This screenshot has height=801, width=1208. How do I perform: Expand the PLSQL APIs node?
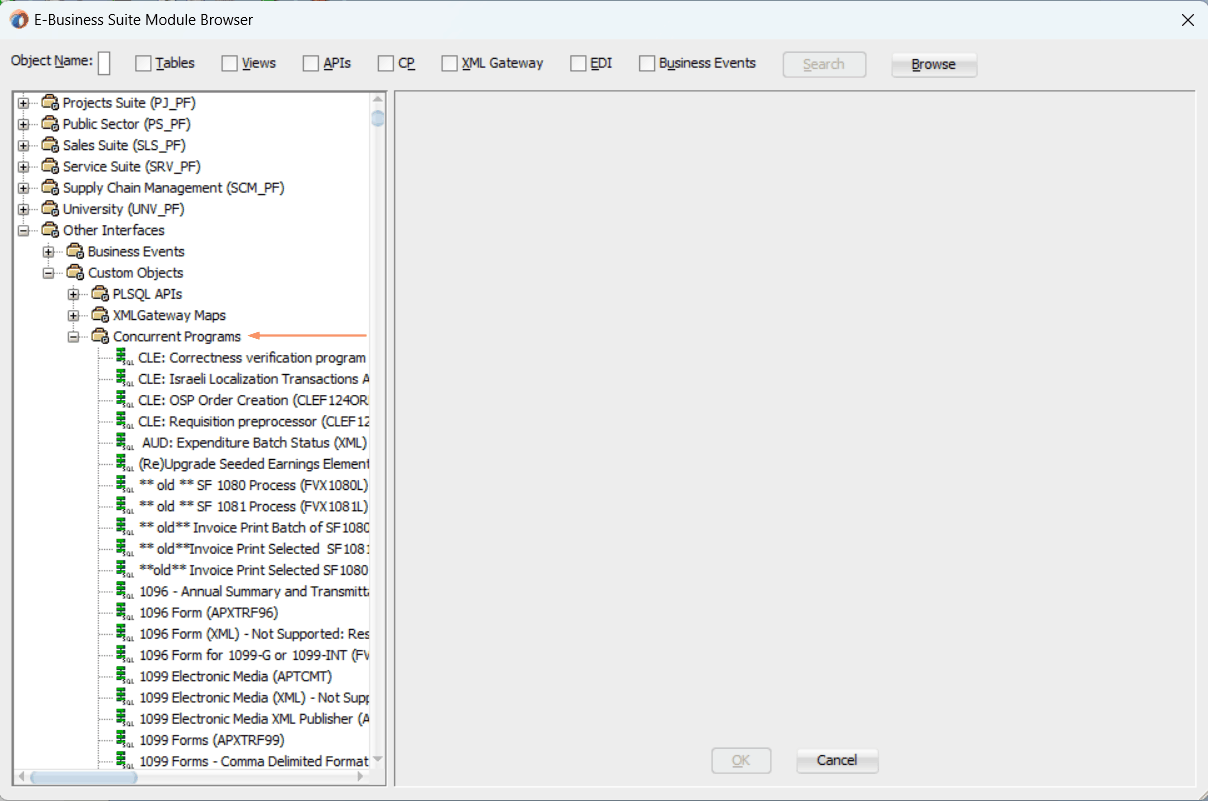tap(73, 294)
